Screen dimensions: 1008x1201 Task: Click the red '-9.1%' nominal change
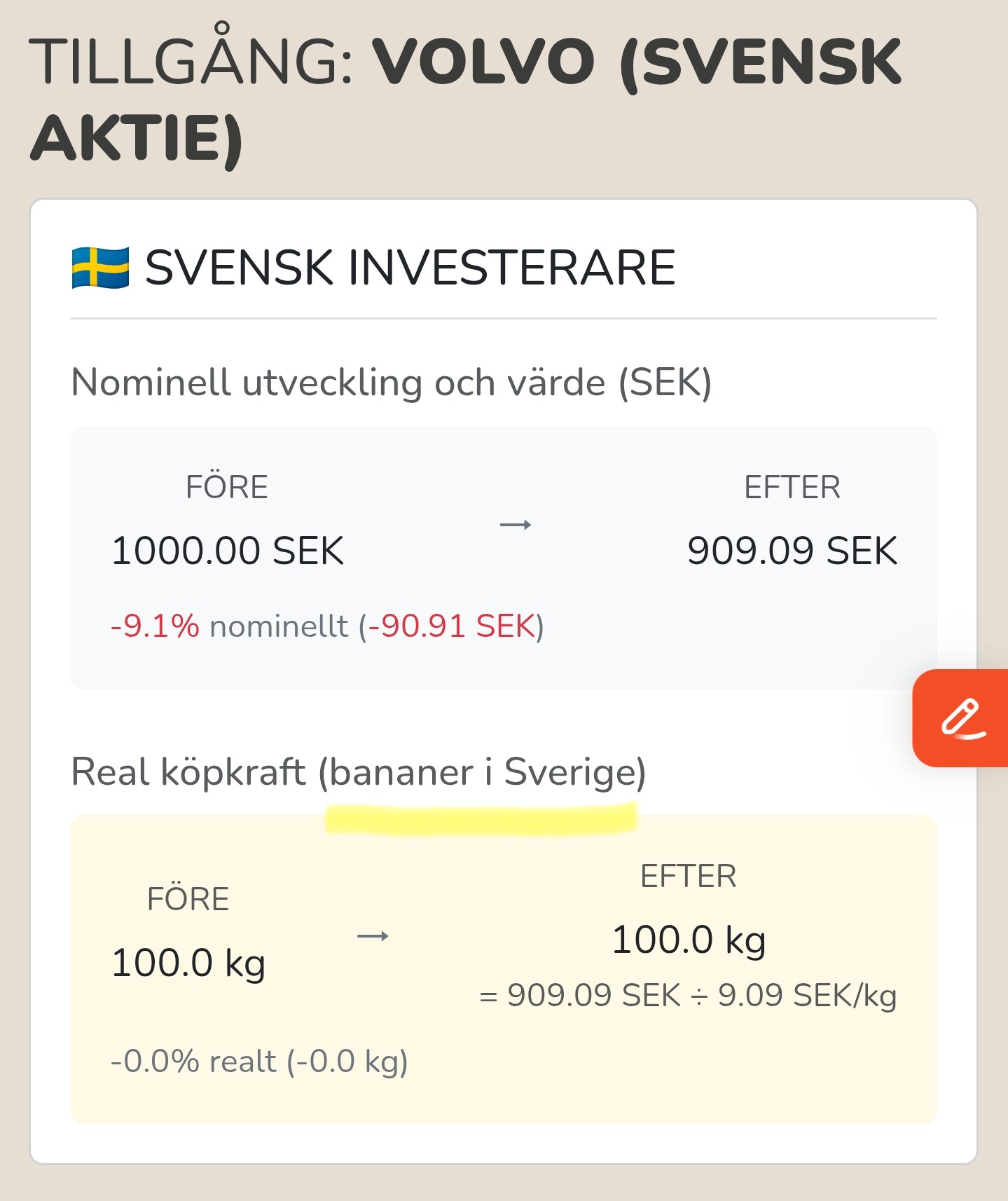155,626
